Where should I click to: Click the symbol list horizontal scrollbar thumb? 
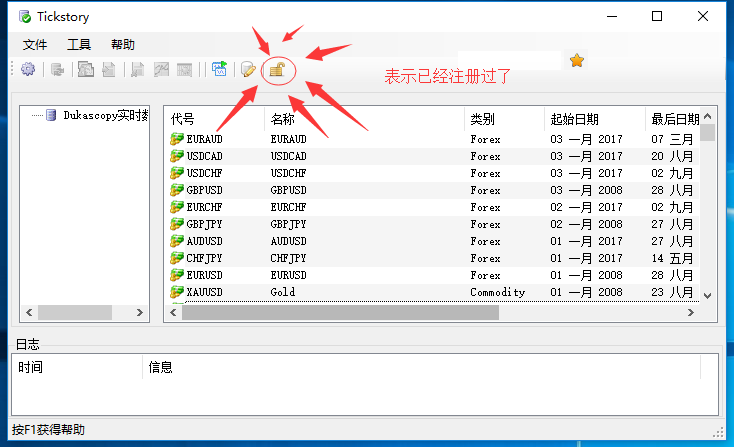click(340, 312)
